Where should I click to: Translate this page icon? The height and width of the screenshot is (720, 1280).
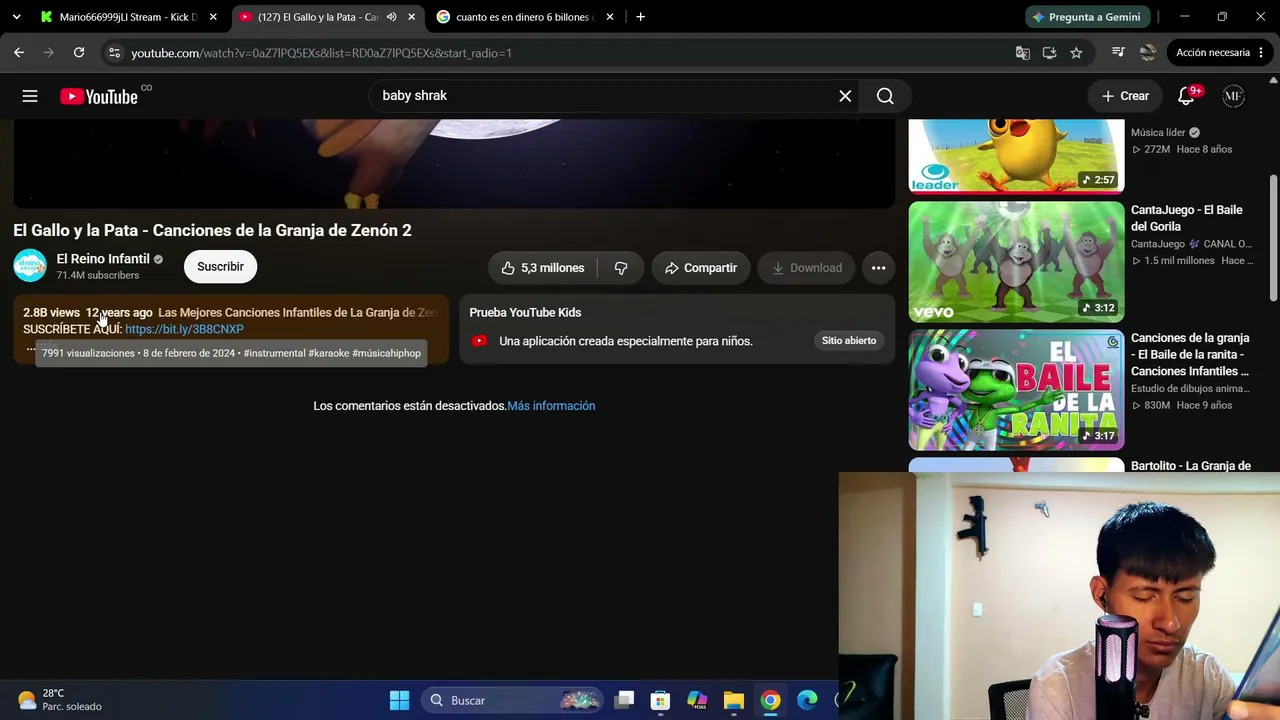pyautogui.click(x=1022, y=53)
